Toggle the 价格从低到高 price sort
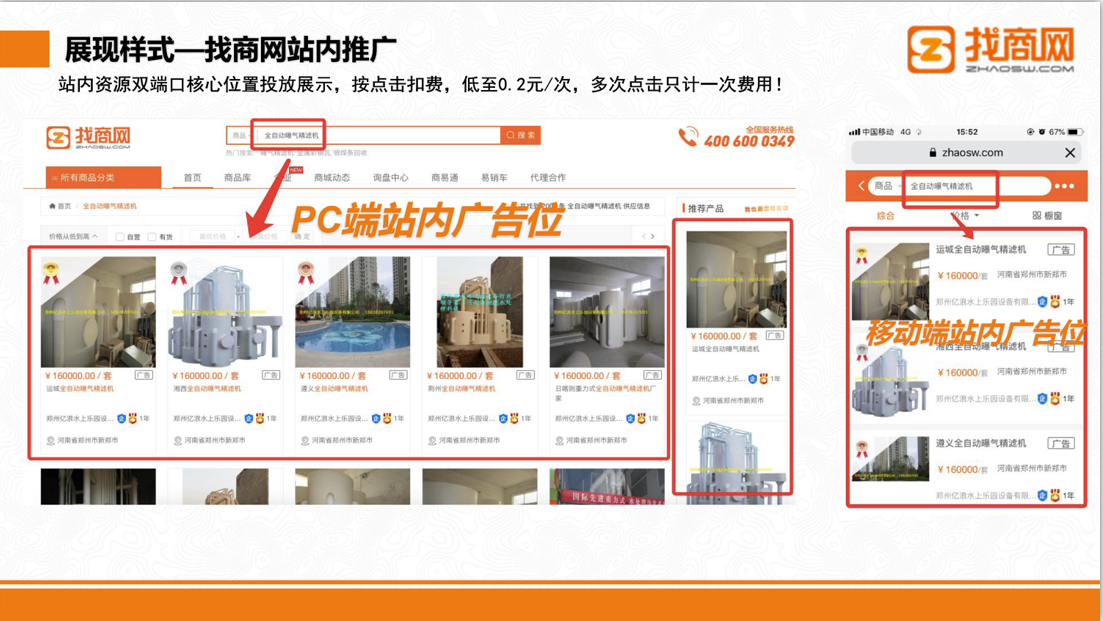Image resolution: width=1103 pixels, height=621 pixels. click(73, 236)
